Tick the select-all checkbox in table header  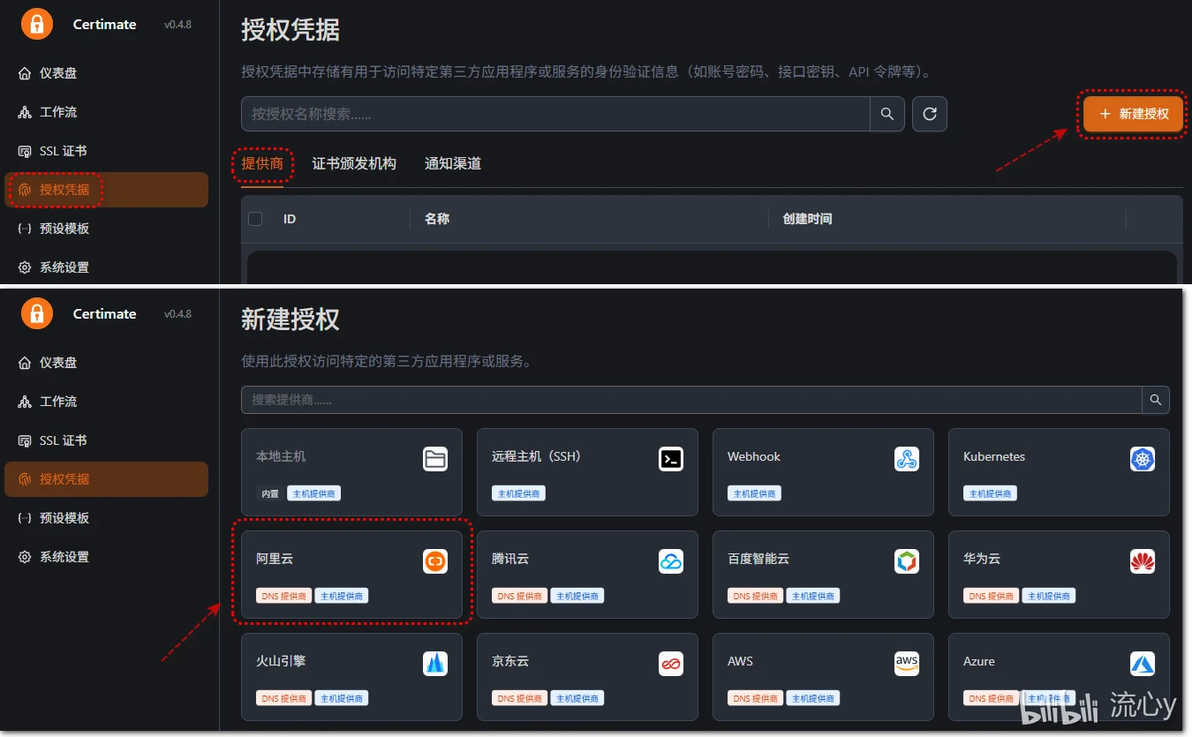point(255,219)
